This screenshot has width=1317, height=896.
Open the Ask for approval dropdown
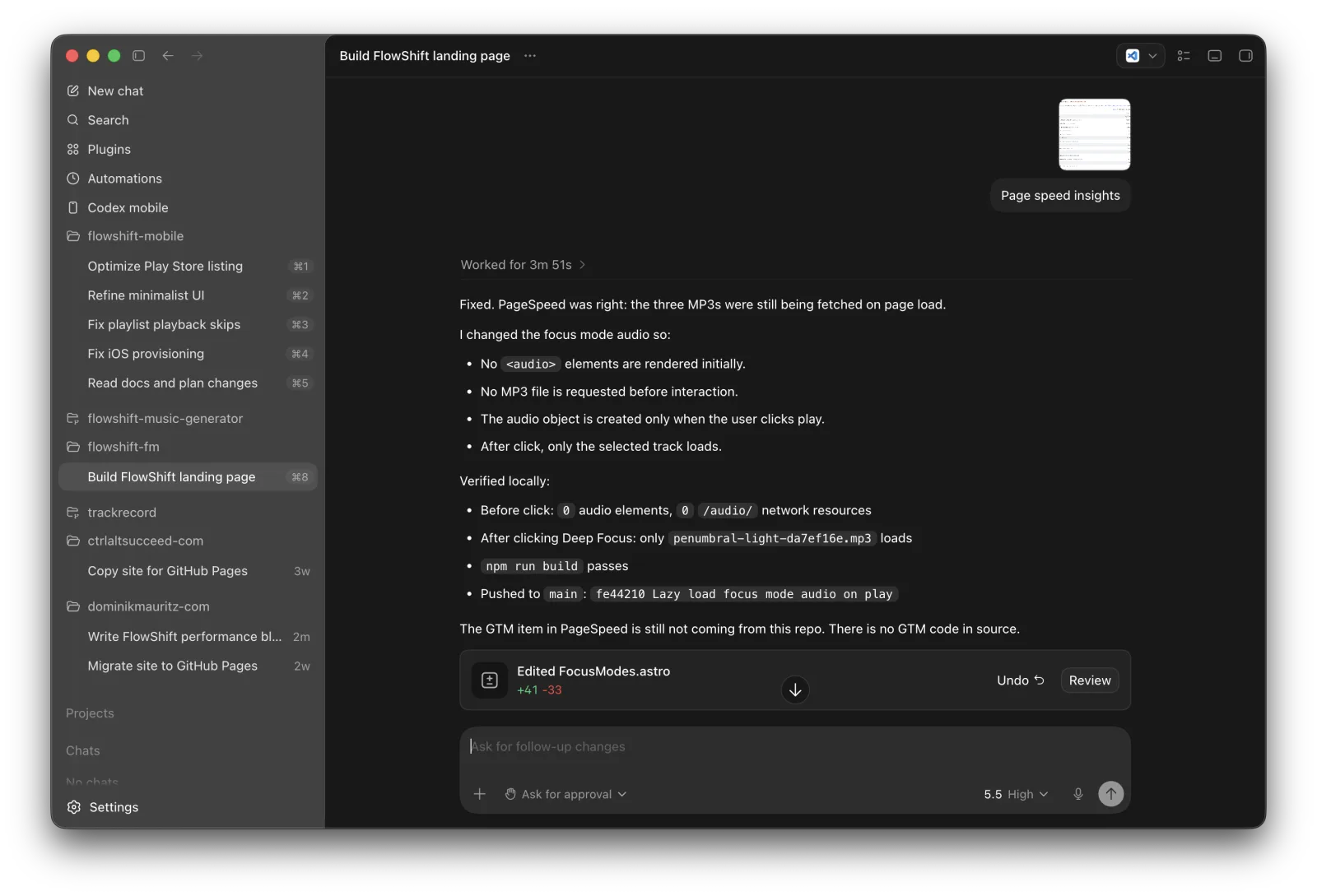click(x=565, y=794)
